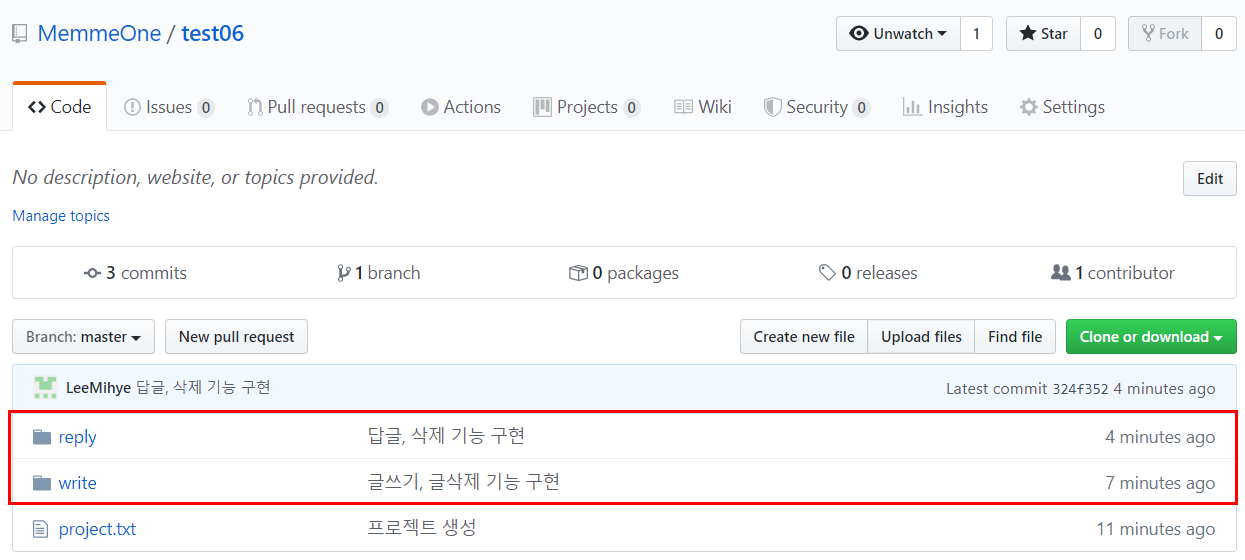Open the Projects tab

pos(587,107)
